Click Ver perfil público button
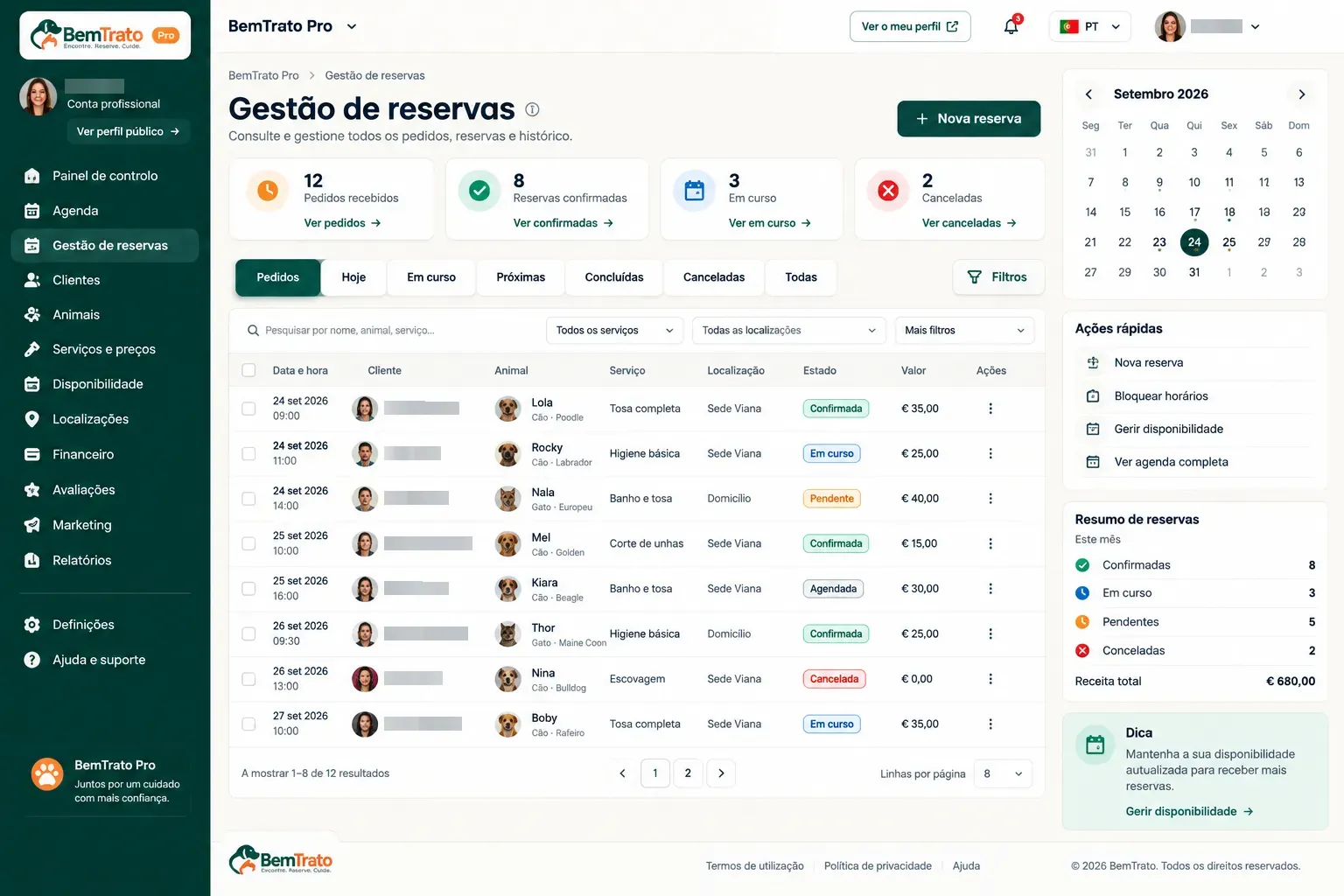Screen dimensions: 1344x896 click(129, 131)
